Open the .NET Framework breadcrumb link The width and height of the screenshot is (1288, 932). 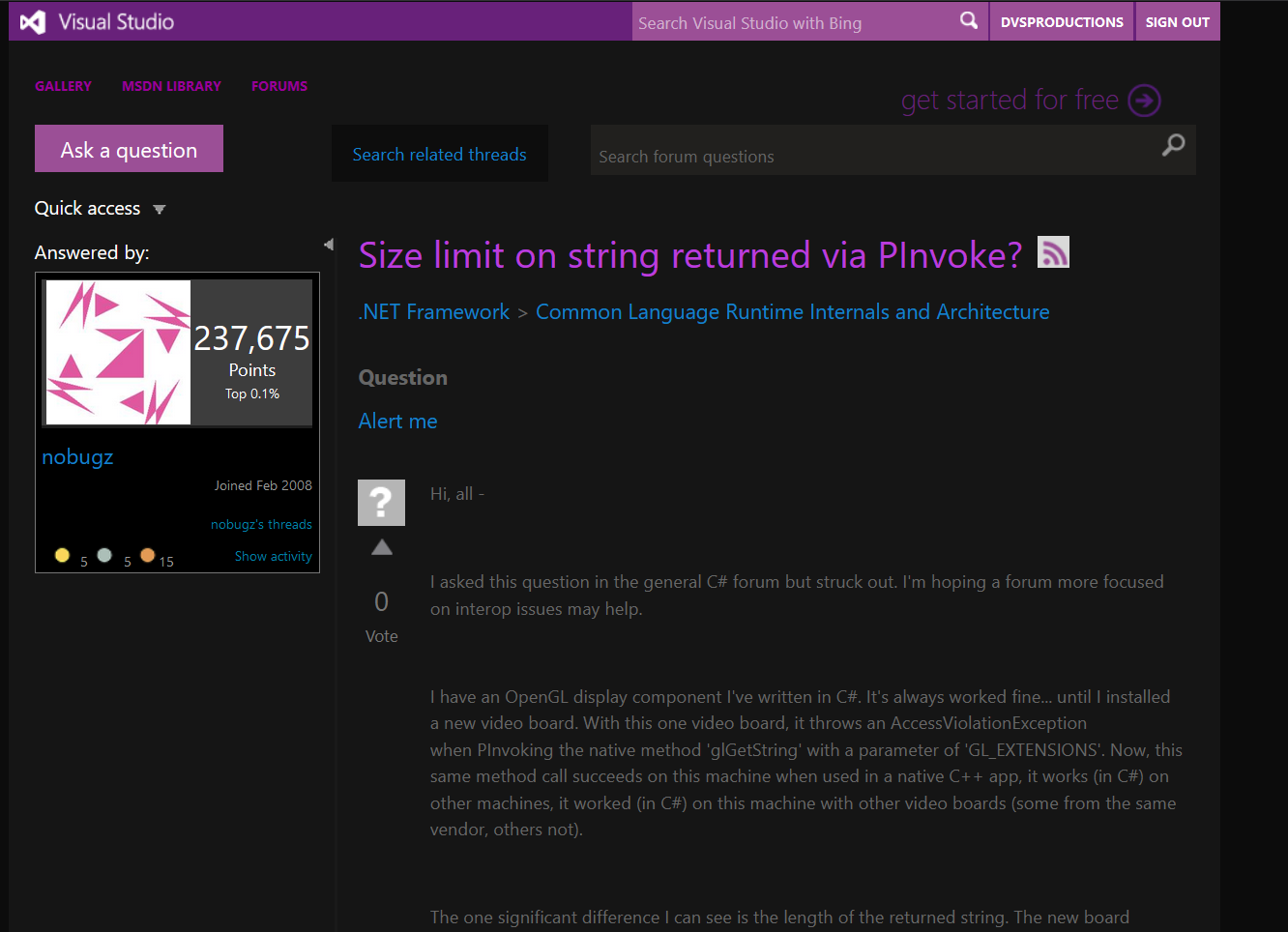434,311
